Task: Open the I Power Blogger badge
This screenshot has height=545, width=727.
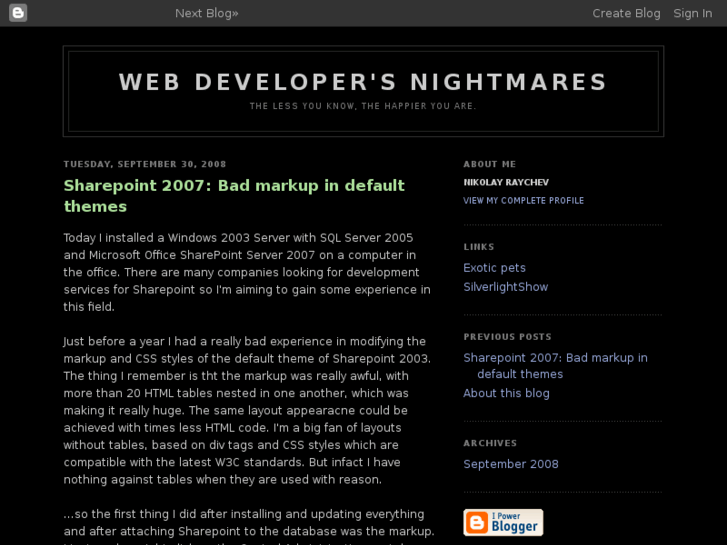Action: pos(503,522)
